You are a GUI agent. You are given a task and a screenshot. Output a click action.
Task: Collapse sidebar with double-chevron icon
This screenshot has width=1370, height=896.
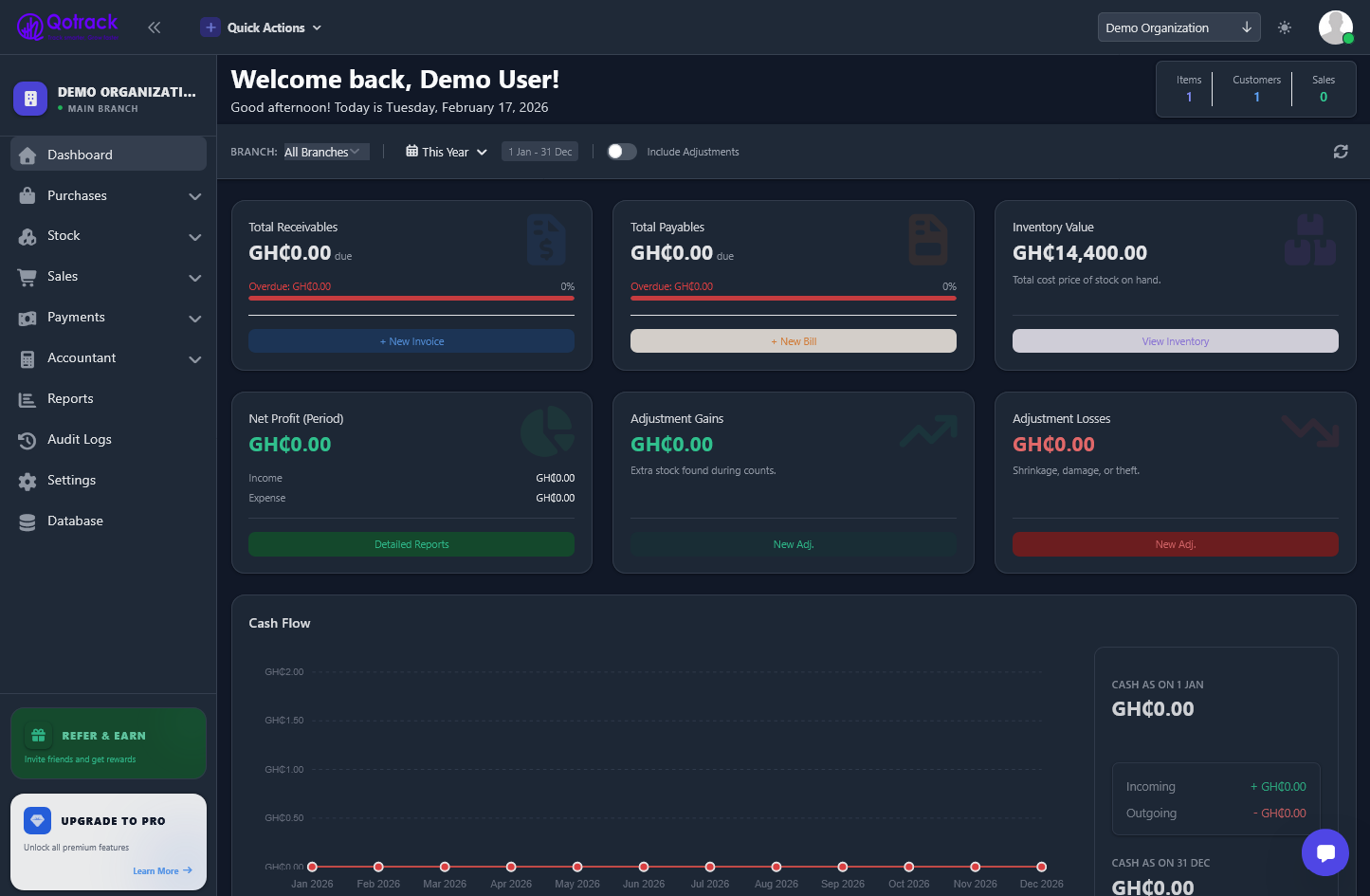tap(155, 27)
